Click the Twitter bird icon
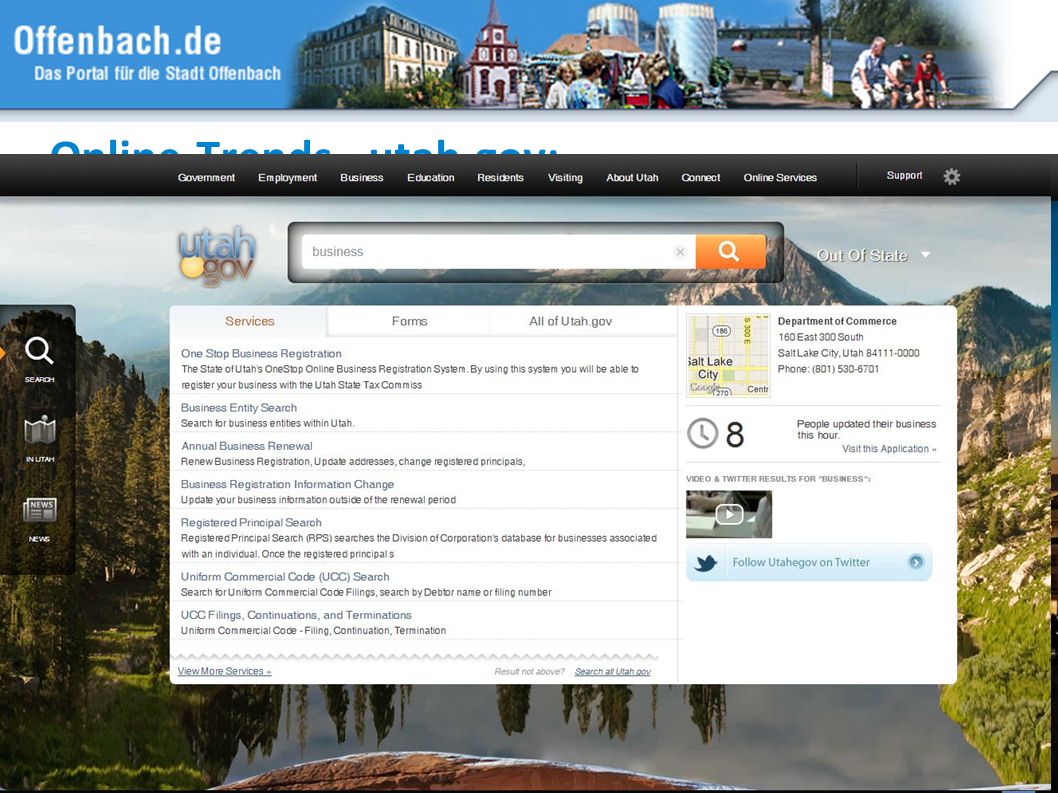The width and height of the screenshot is (1058, 793). pyautogui.click(x=705, y=562)
